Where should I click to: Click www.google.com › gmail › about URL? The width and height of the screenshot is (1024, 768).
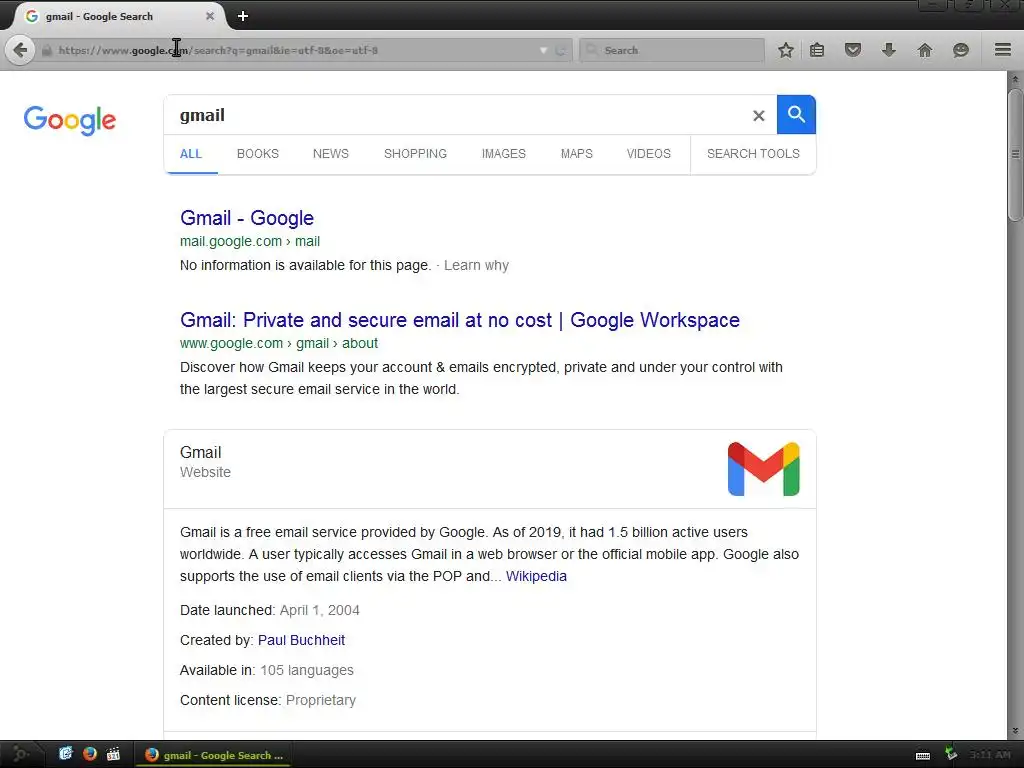(279, 343)
